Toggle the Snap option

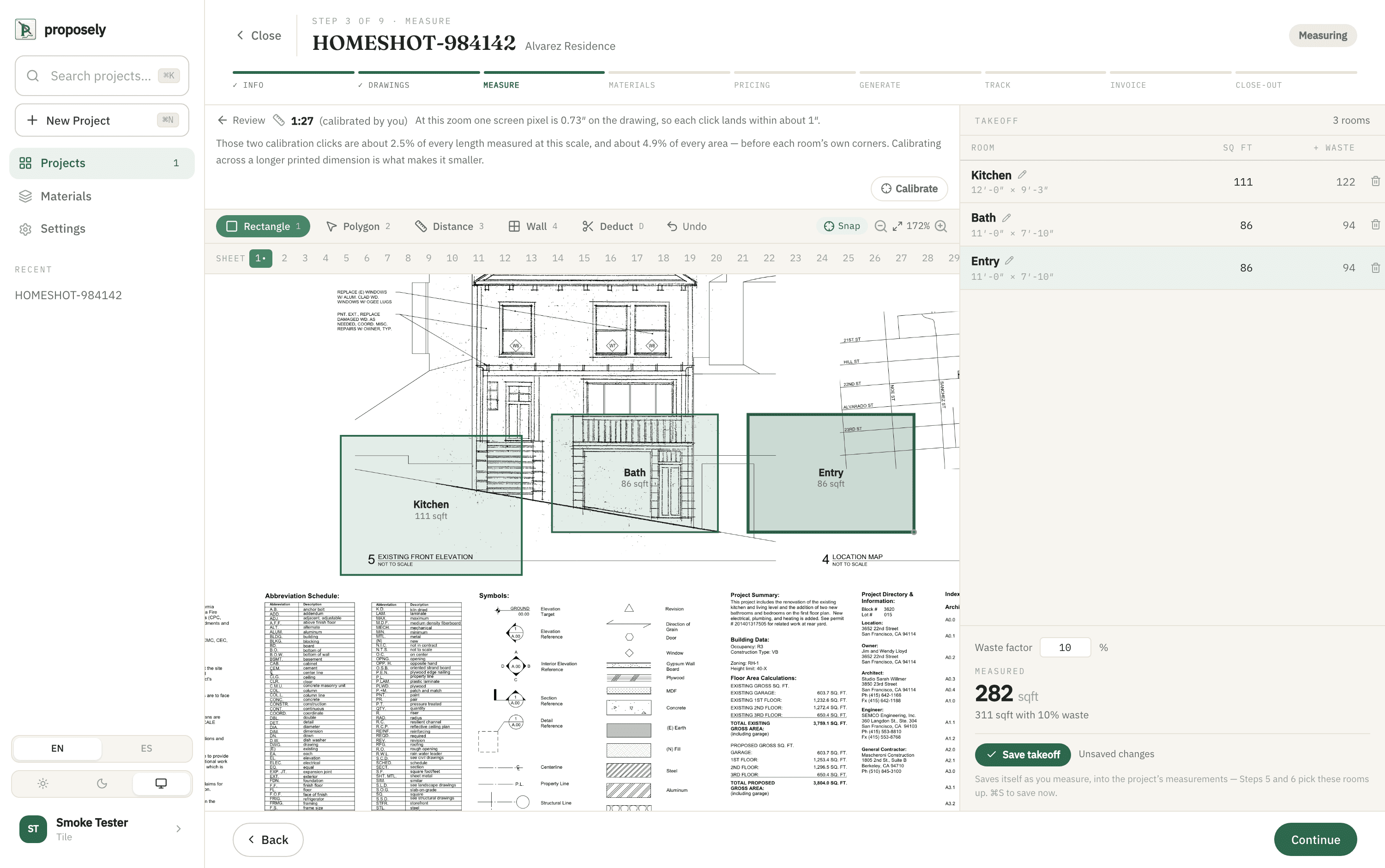click(842, 226)
